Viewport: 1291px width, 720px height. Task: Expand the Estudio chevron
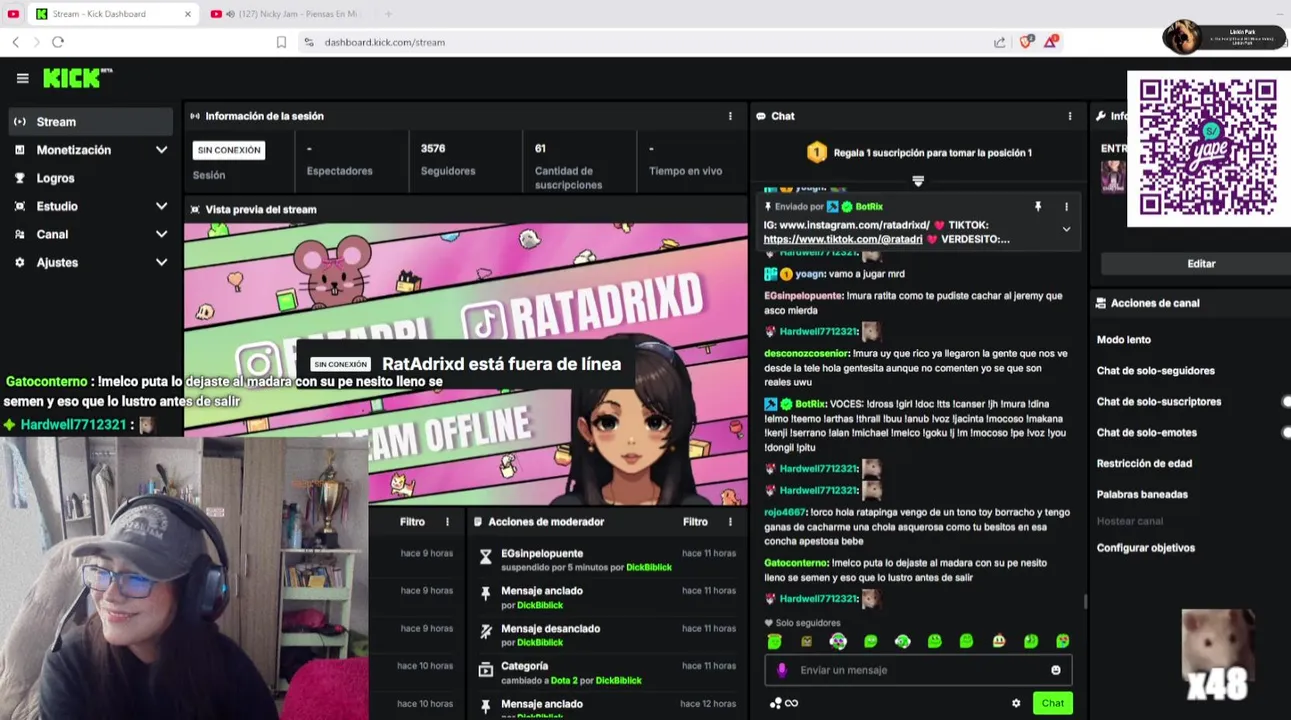[x=161, y=206]
